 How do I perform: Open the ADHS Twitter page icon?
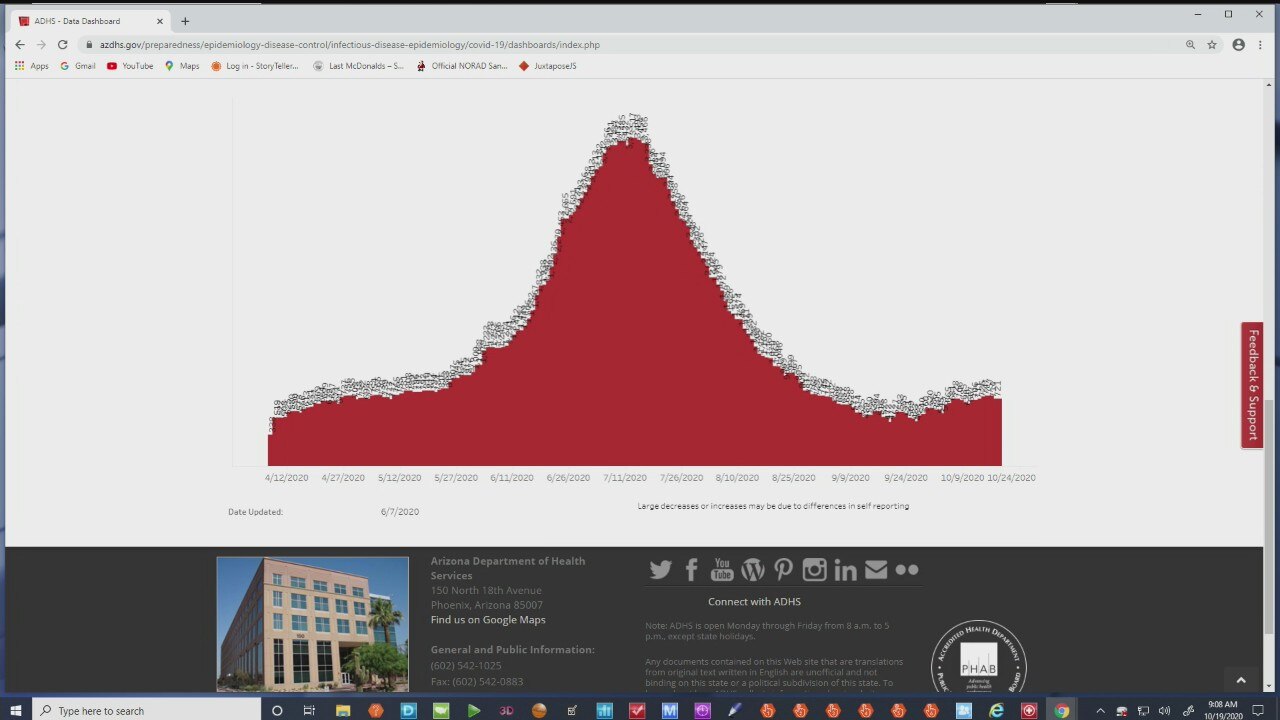pyautogui.click(x=660, y=570)
